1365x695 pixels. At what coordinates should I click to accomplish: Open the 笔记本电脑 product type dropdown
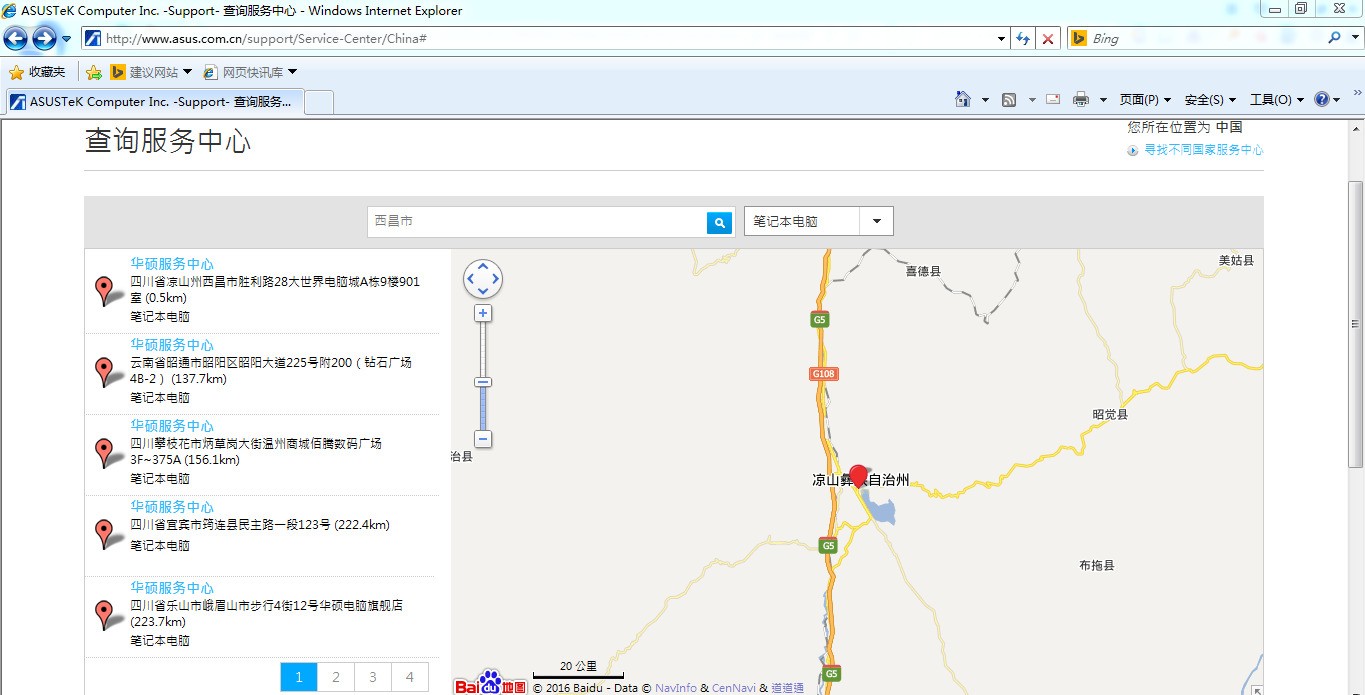tap(818, 222)
